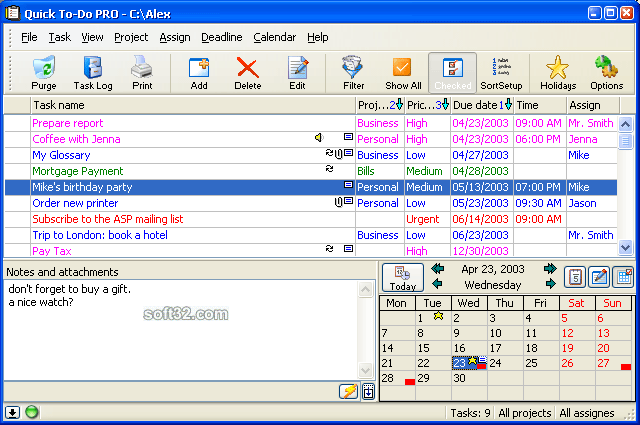Screen dimensions: 640x425
Task: Click the sound icon on Coffee with Jenna
Action: point(319,138)
